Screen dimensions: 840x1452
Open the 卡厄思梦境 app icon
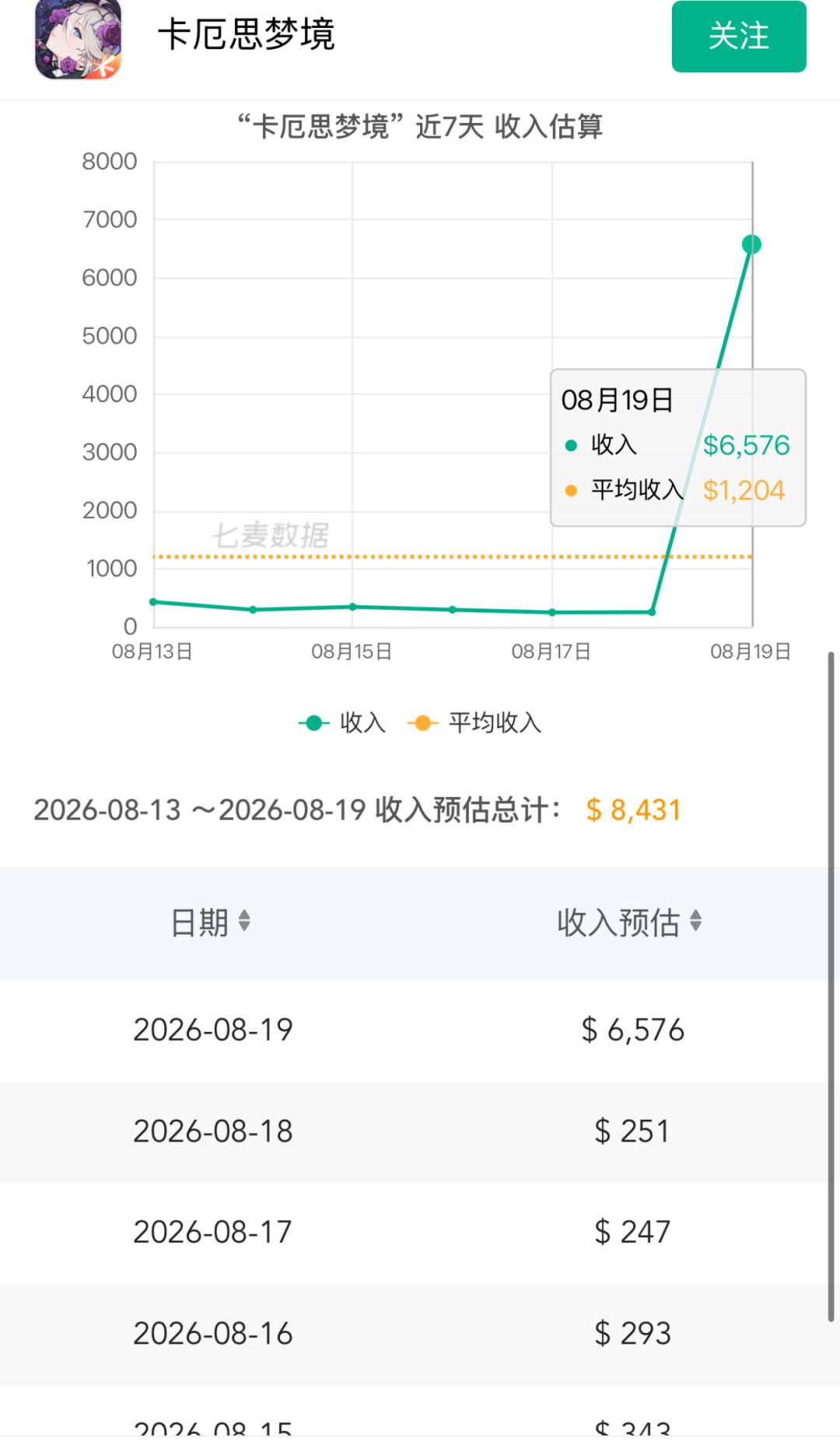tap(79, 39)
